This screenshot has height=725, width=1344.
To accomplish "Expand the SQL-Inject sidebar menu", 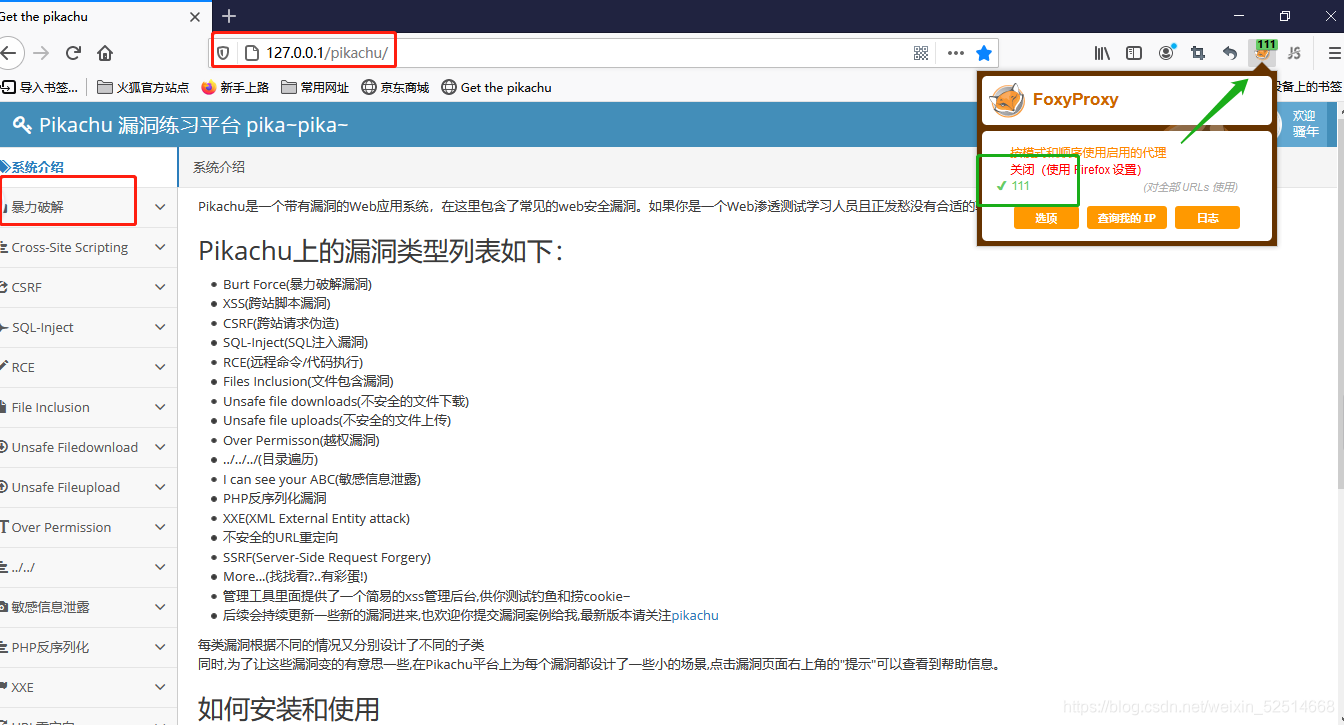I will click(88, 327).
